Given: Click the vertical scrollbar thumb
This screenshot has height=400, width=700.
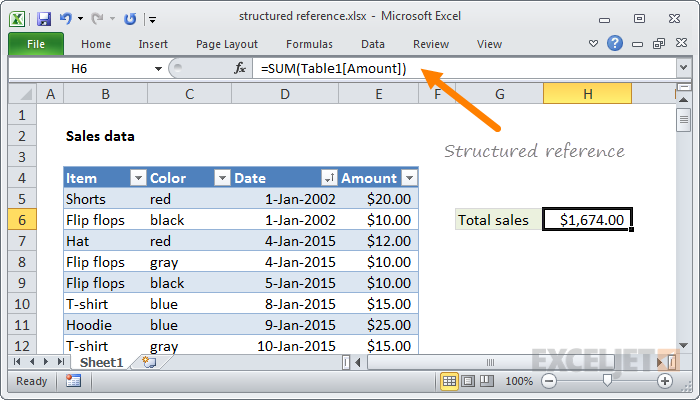Looking at the screenshot, I should tap(683, 120).
